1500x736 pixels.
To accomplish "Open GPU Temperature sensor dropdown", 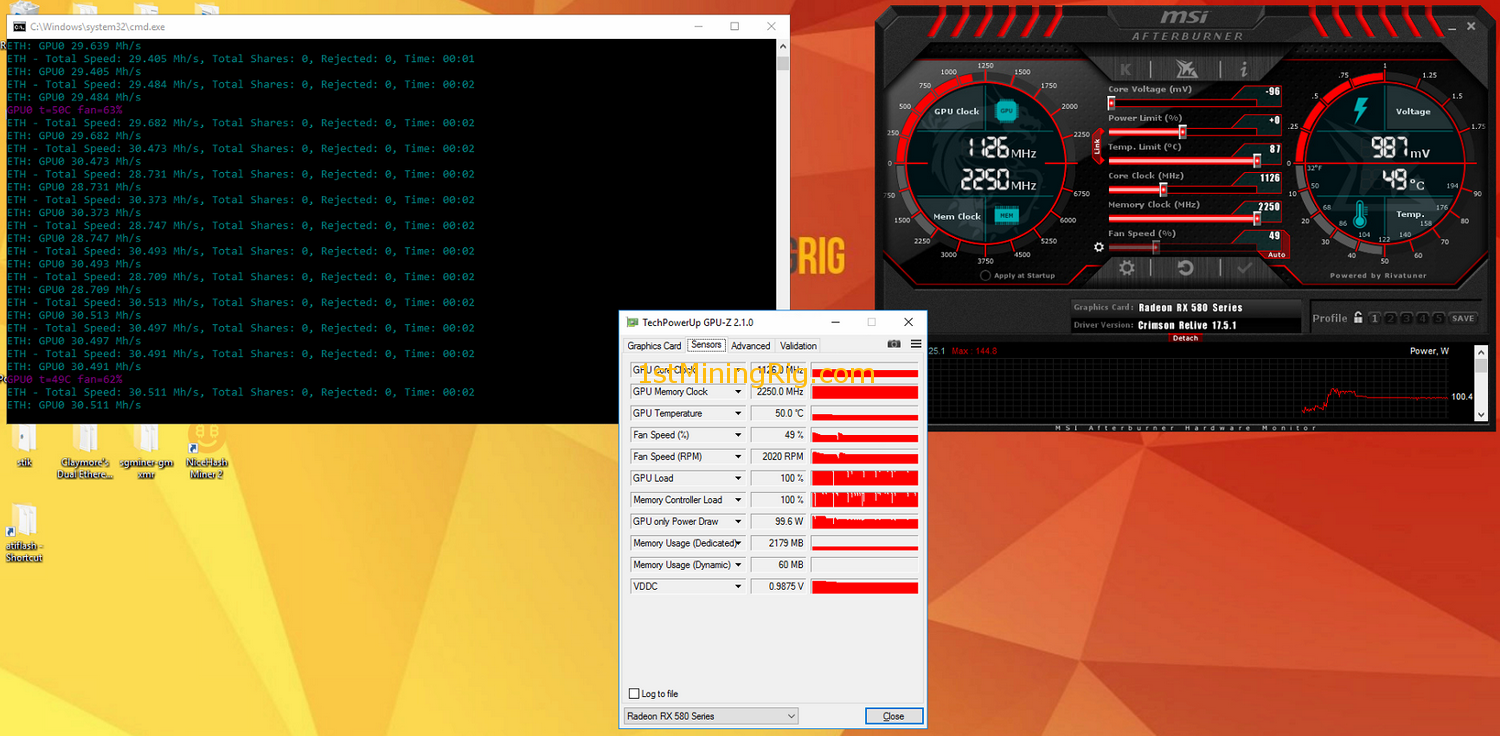I will tap(738, 414).
